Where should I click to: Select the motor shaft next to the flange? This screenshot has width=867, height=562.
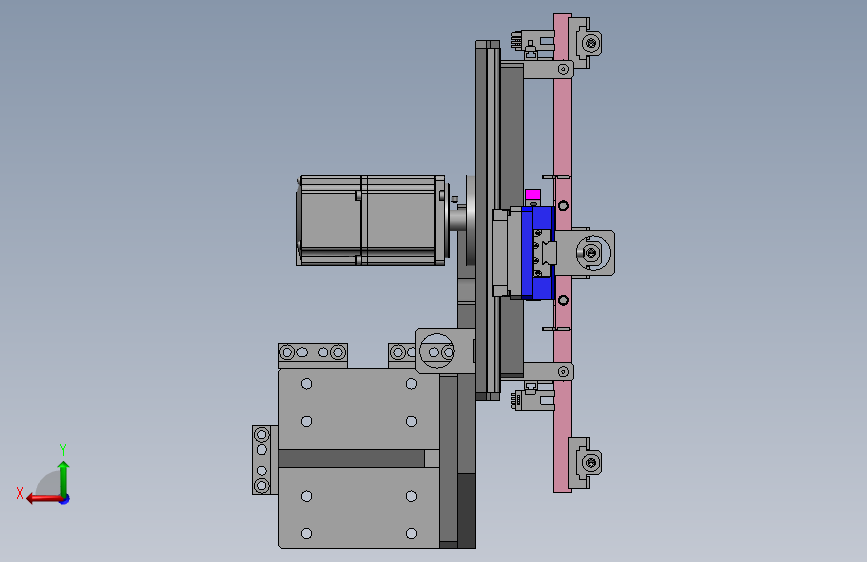[x=457, y=219]
